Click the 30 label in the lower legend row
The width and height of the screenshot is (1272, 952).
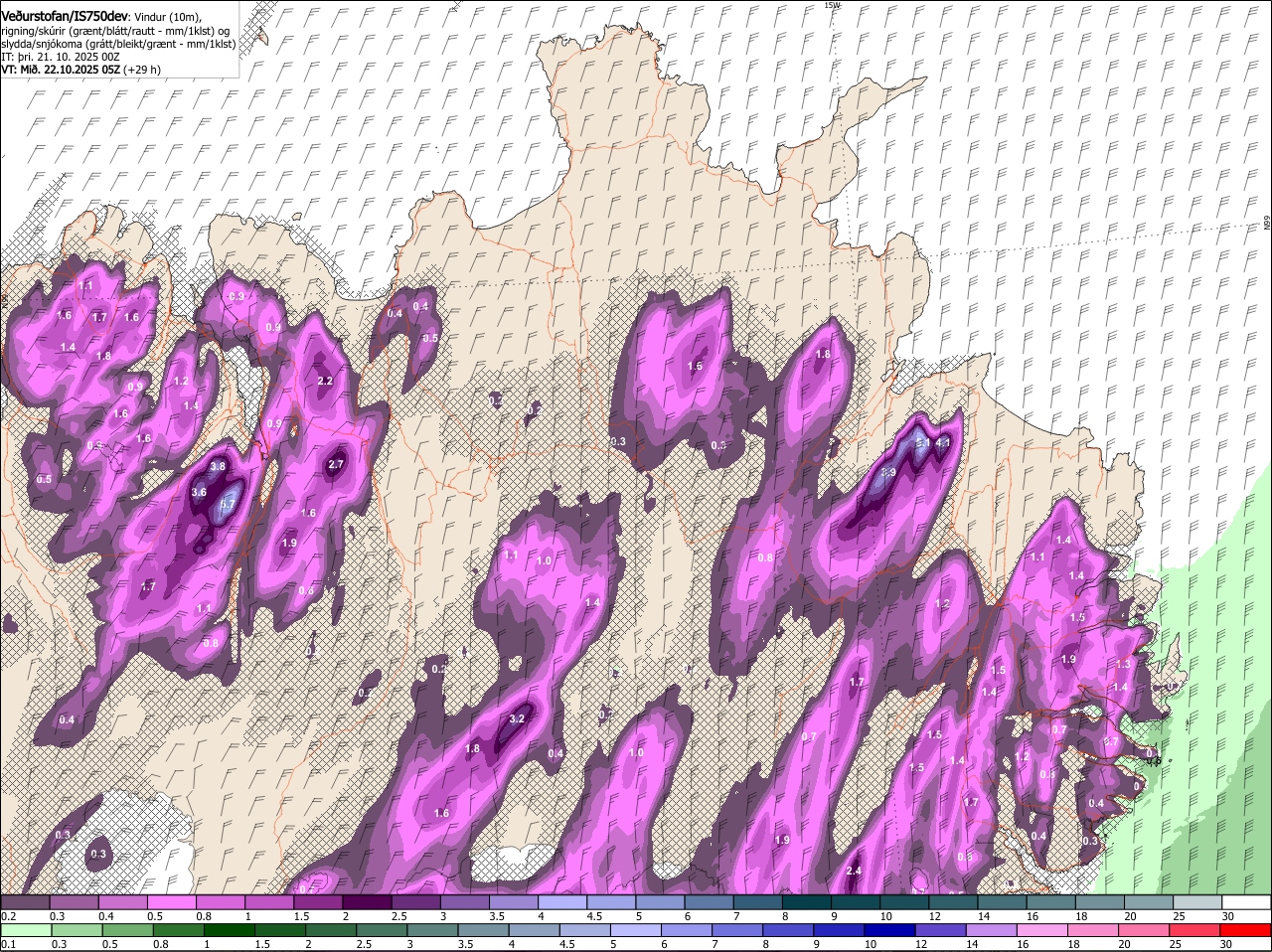click(1226, 944)
